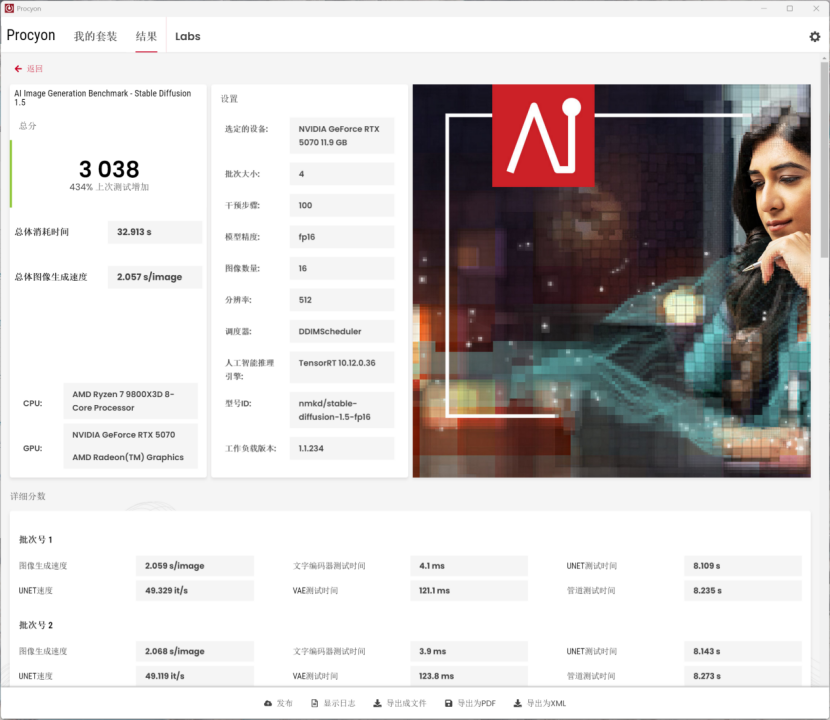Click the vertical scrollbar on the right
Image resolution: width=830 pixels, height=720 pixels.
(824, 160)
